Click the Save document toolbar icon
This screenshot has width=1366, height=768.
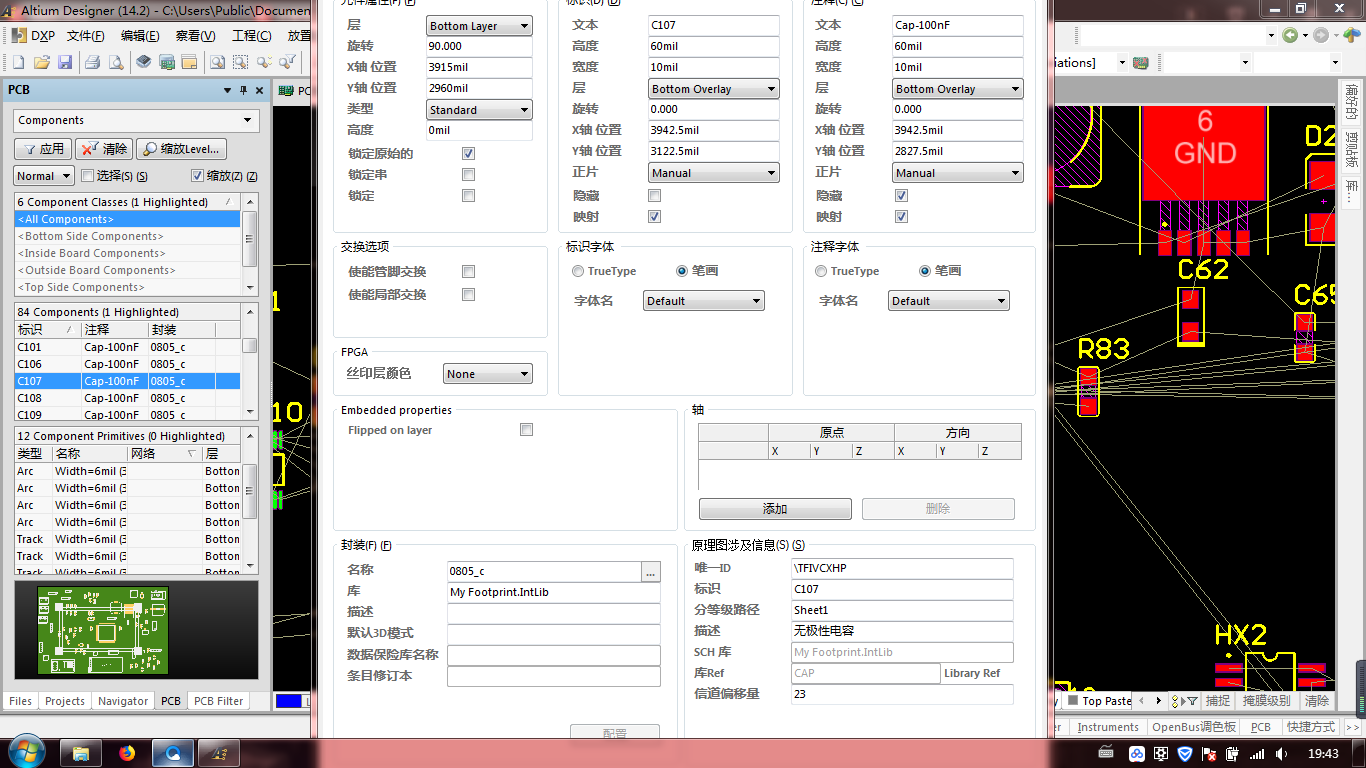click(x=65, y=63)
